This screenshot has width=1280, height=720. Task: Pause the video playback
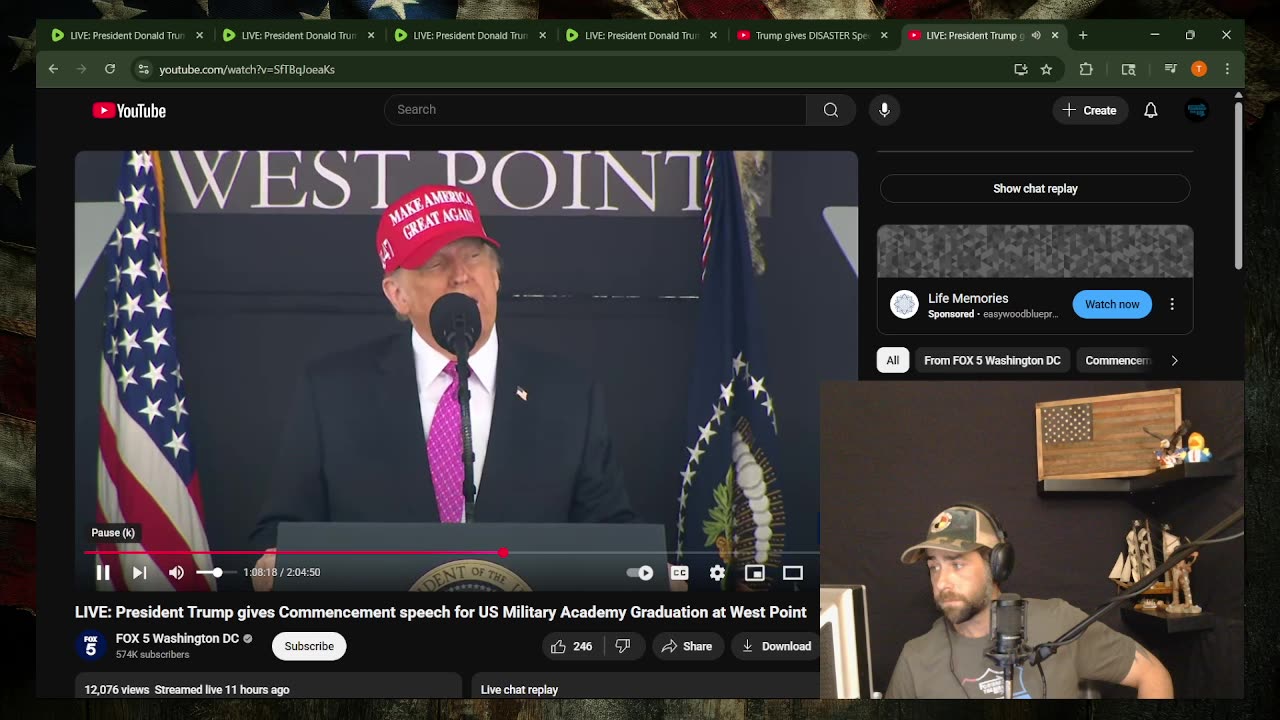click(x=103, y=573)
